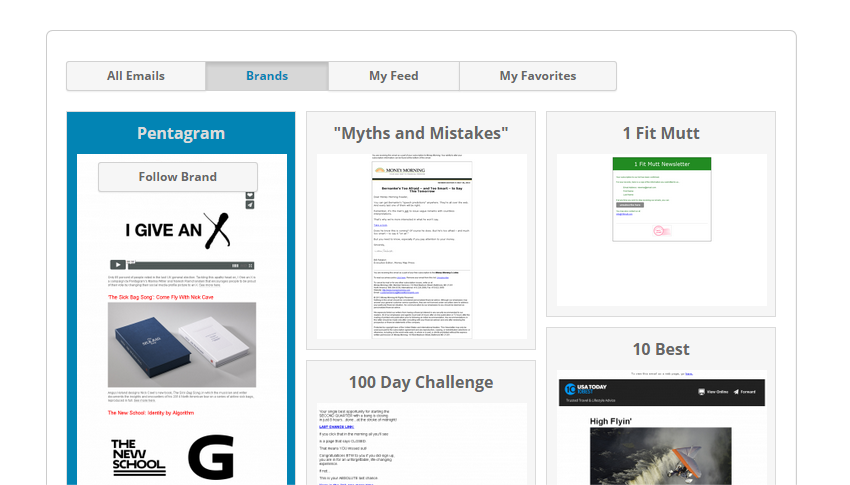Open the 1 Fit Mutt brand heading
This screenshot has width=850, height=485.
coord(661,133)
